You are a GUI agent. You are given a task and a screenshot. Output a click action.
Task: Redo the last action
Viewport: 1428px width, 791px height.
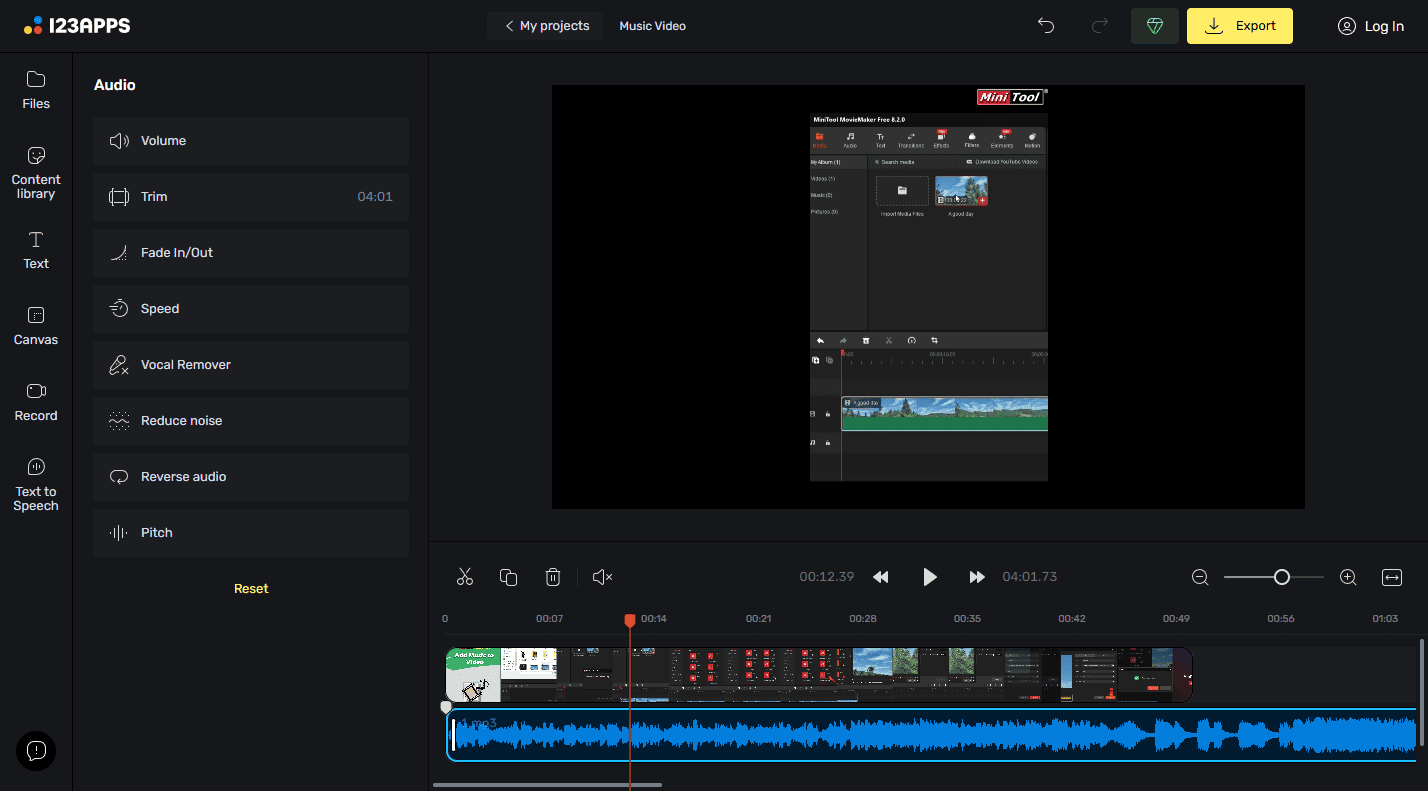pyautogui.click(x=1100, y=26)
